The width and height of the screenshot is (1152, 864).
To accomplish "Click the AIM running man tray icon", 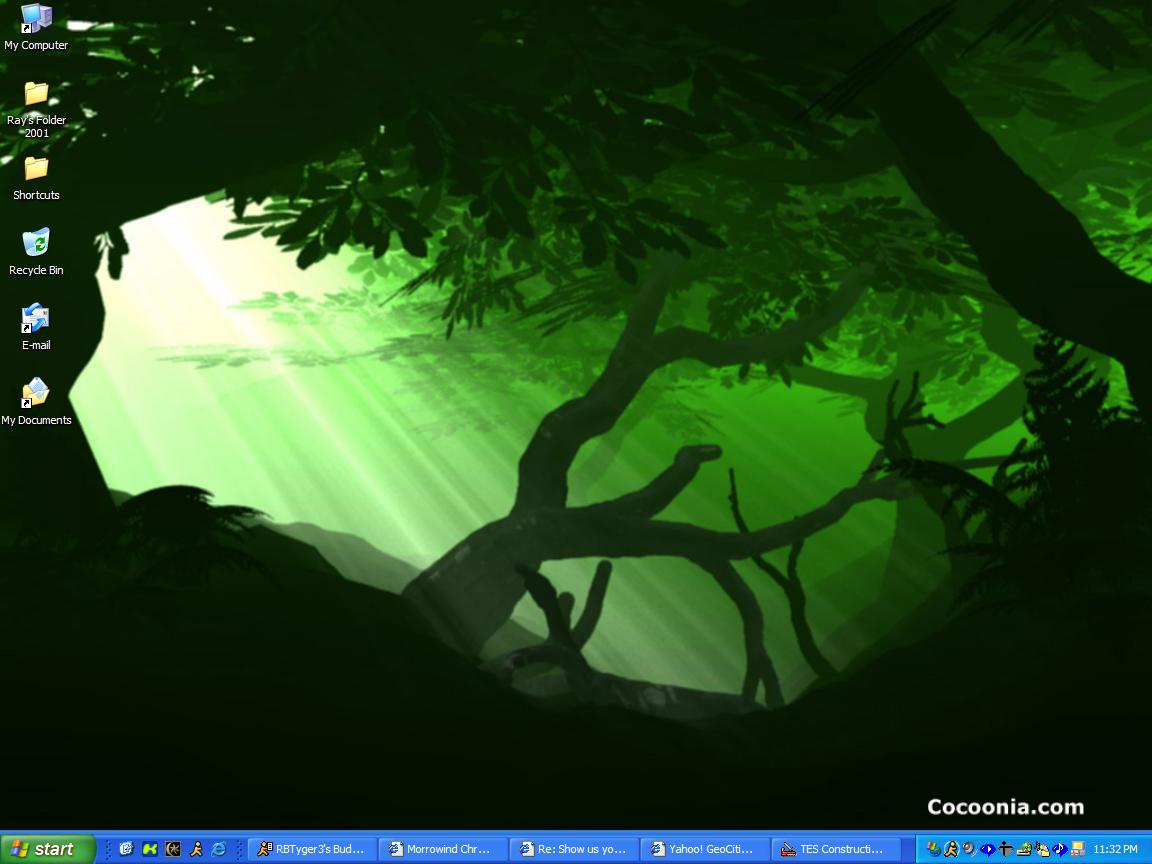I will click(951, 849).
